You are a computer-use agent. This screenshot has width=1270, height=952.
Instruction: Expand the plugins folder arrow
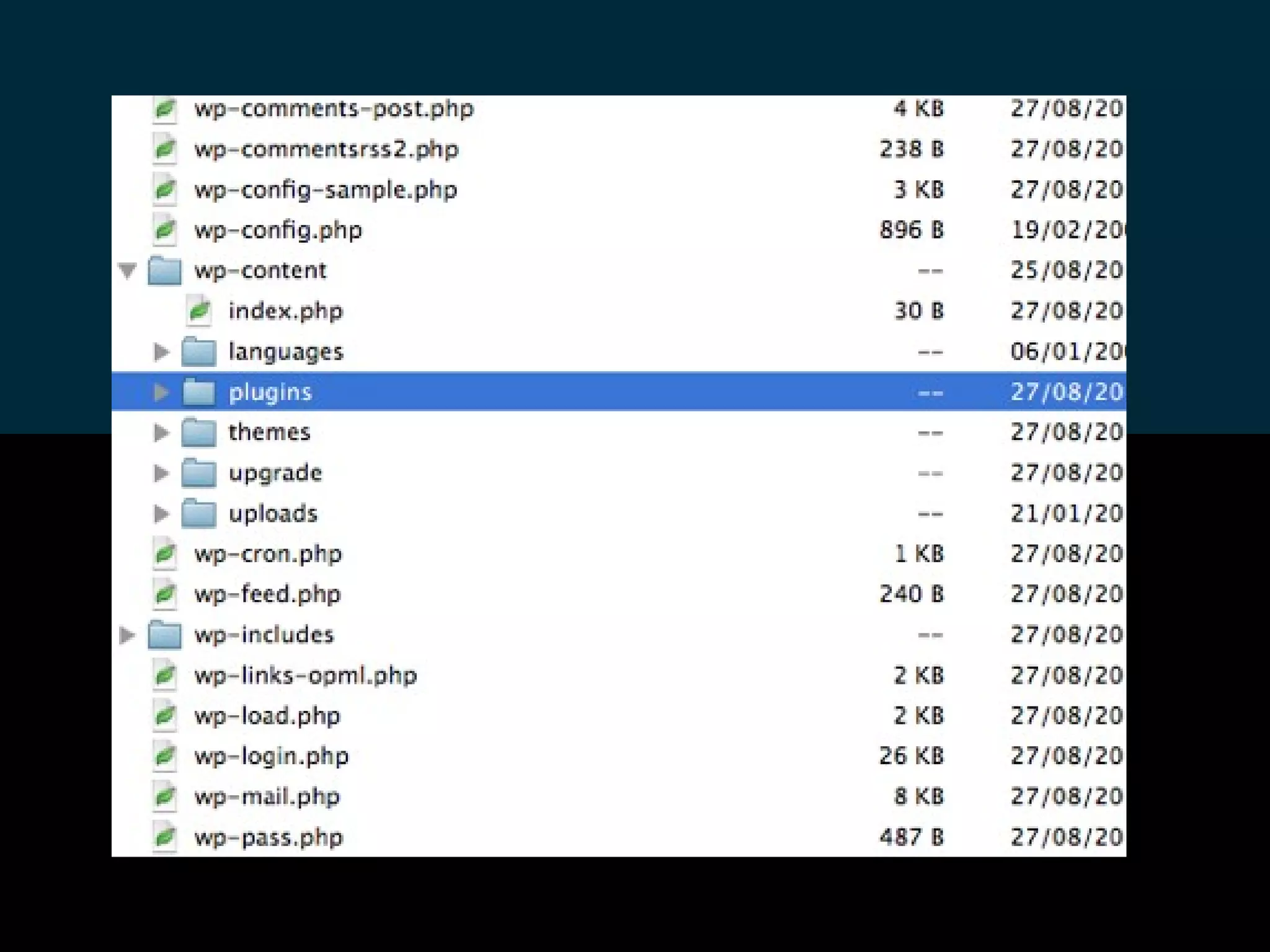pyautogui.click(x=161, y=392)
